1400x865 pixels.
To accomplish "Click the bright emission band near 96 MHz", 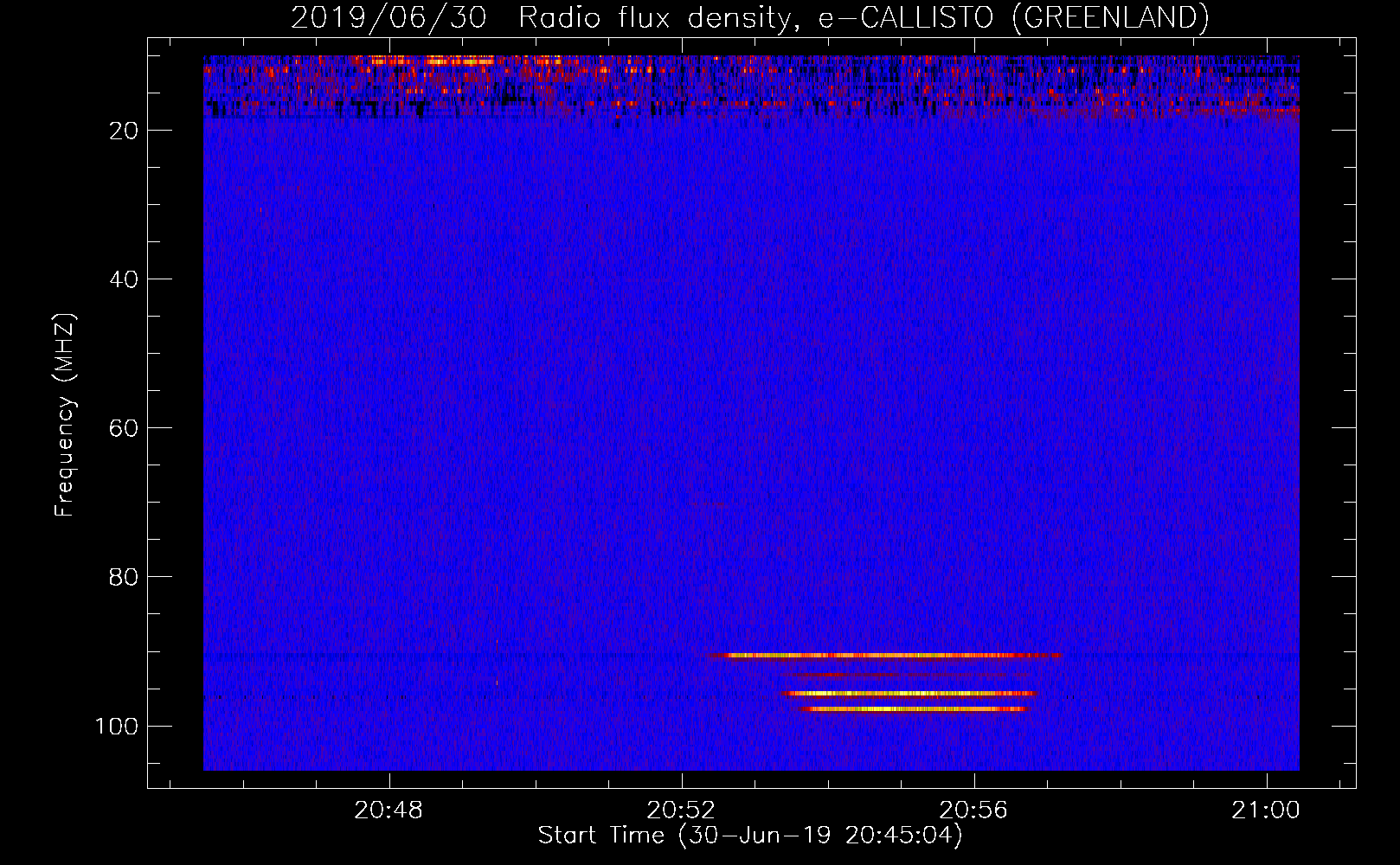I will pos(908,694).
